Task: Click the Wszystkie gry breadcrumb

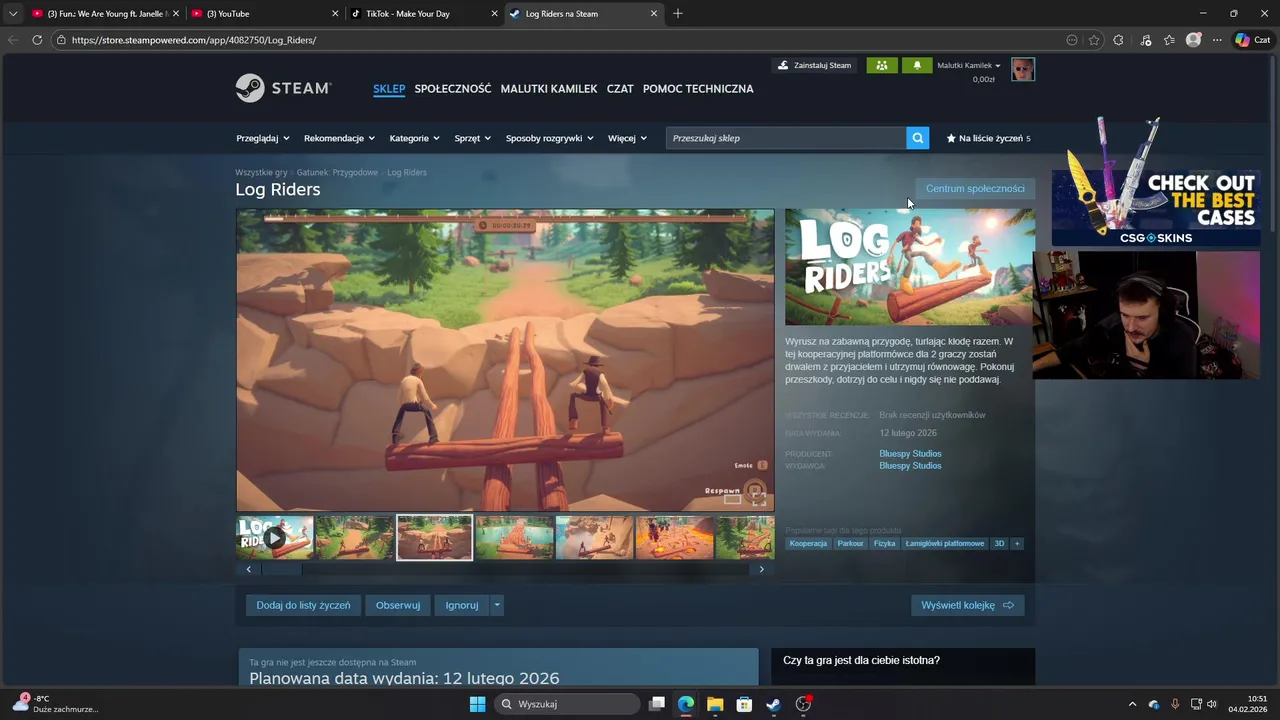Action: coord(261,172)
